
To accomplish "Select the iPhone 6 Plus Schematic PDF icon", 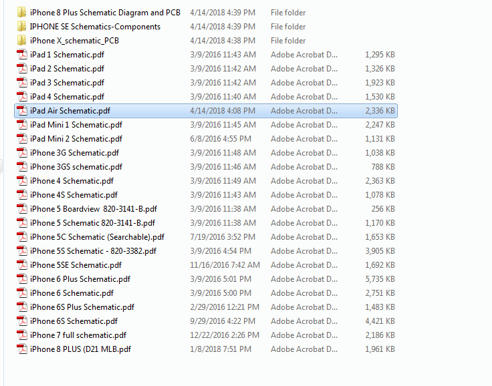I will coord(22,279).
